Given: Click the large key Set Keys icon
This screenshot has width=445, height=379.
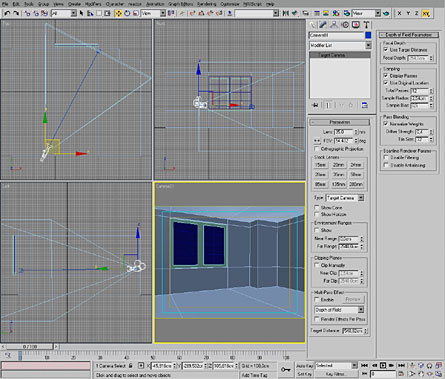Looking at the screenshot, I should [286, 369].
